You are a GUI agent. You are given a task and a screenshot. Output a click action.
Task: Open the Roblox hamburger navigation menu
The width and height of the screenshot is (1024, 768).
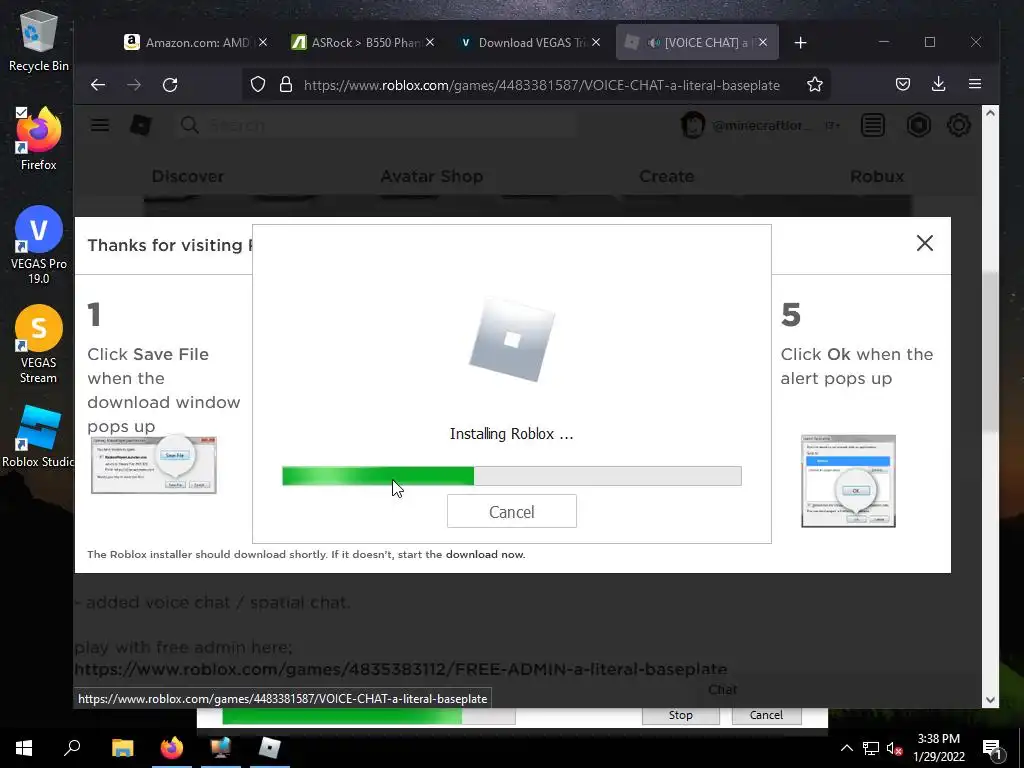coord(100,125)
